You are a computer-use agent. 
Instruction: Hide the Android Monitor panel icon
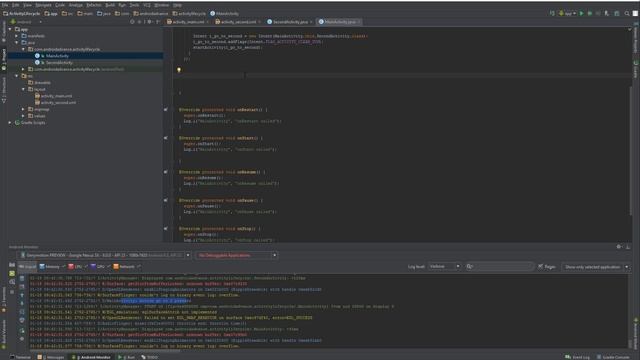(x=628, y=247)
